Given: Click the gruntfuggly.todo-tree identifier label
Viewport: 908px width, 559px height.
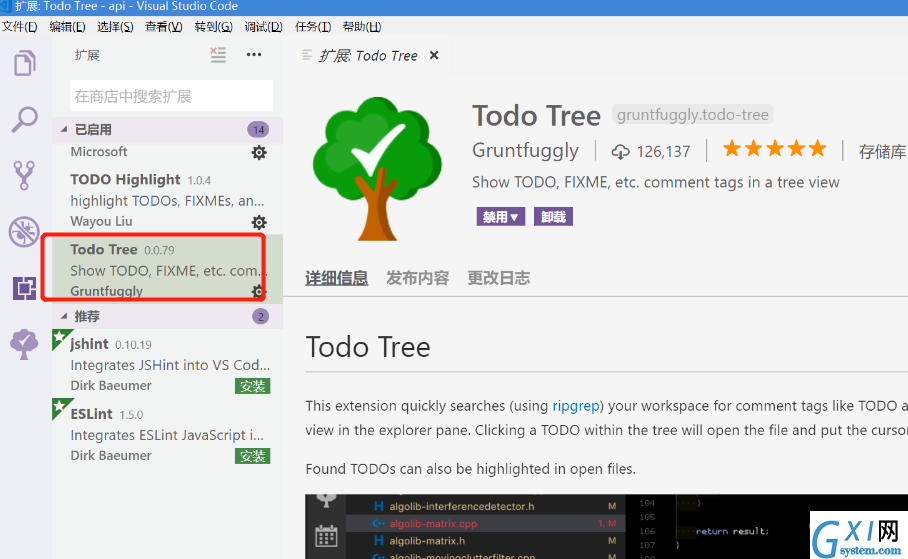Looking at the screenshot, I should [693, 115].
